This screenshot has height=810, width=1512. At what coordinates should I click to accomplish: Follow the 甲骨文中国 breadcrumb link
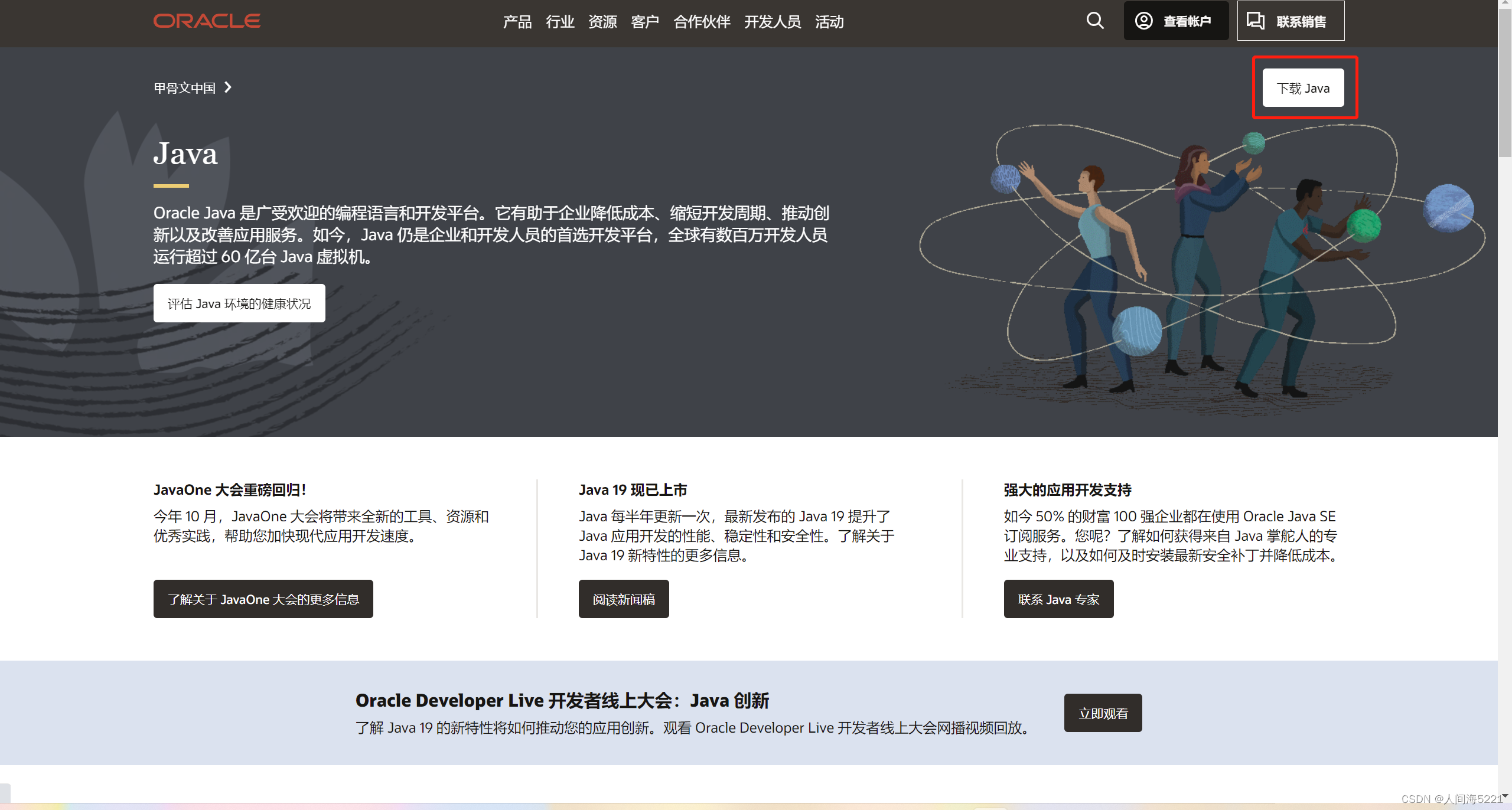pos(185,88)
